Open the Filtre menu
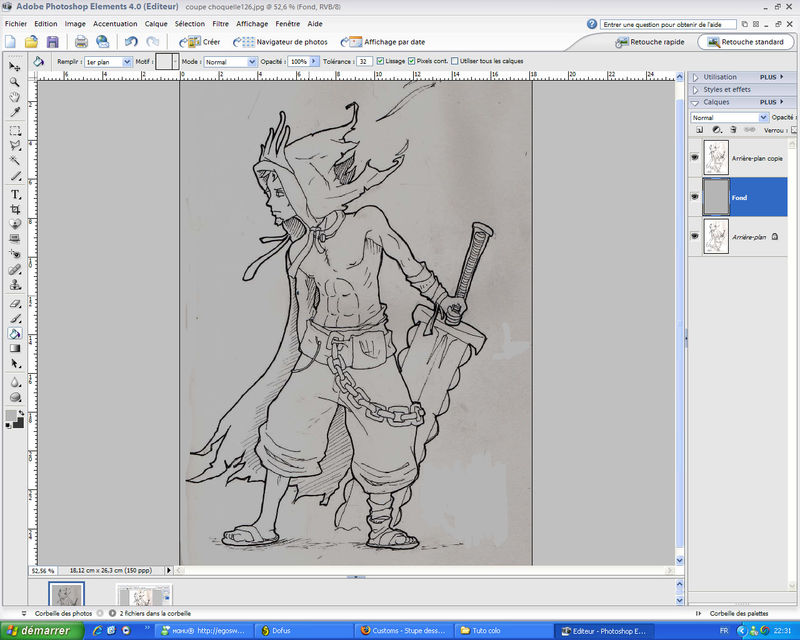The image size is (800, 640). click(x=220, y=24)
